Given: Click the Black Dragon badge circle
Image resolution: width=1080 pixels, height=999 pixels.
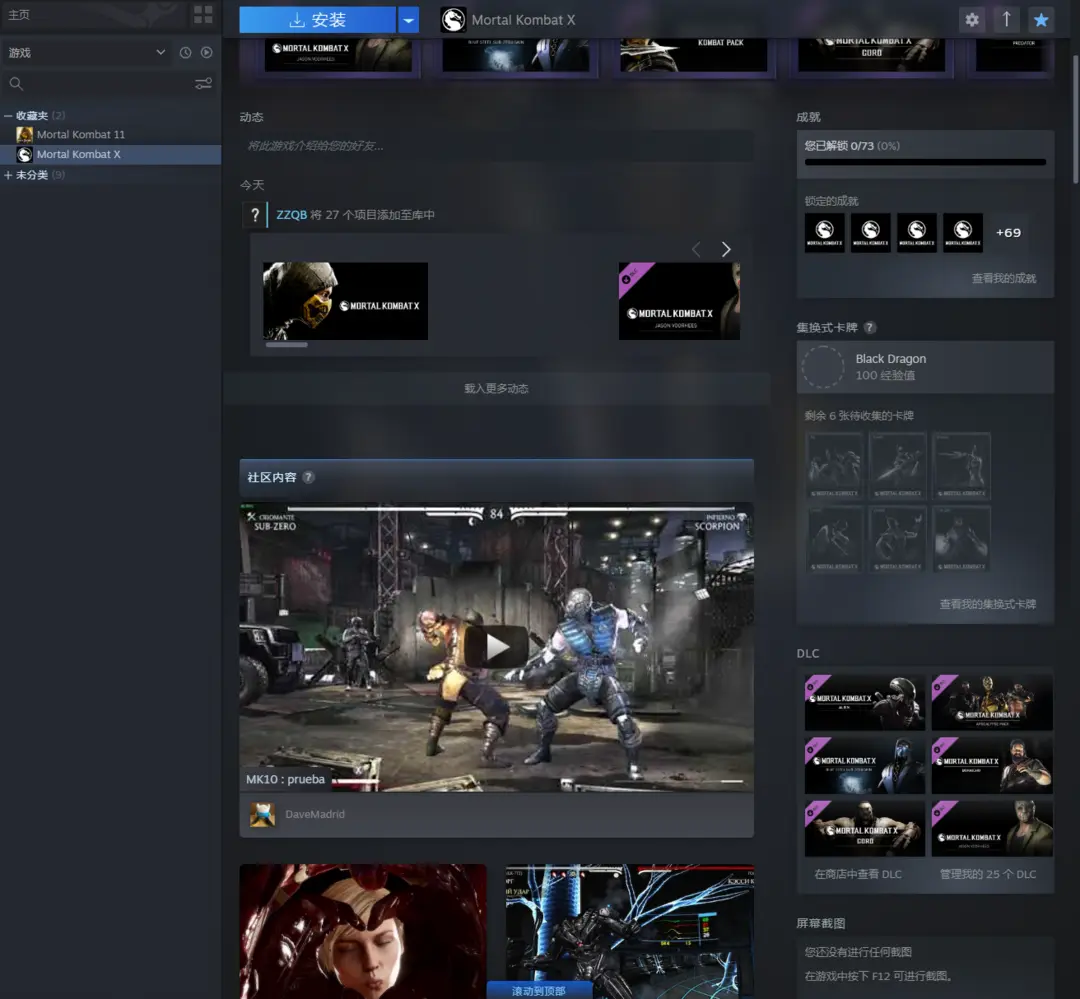Looking at the screenshot, I should 823,367.
